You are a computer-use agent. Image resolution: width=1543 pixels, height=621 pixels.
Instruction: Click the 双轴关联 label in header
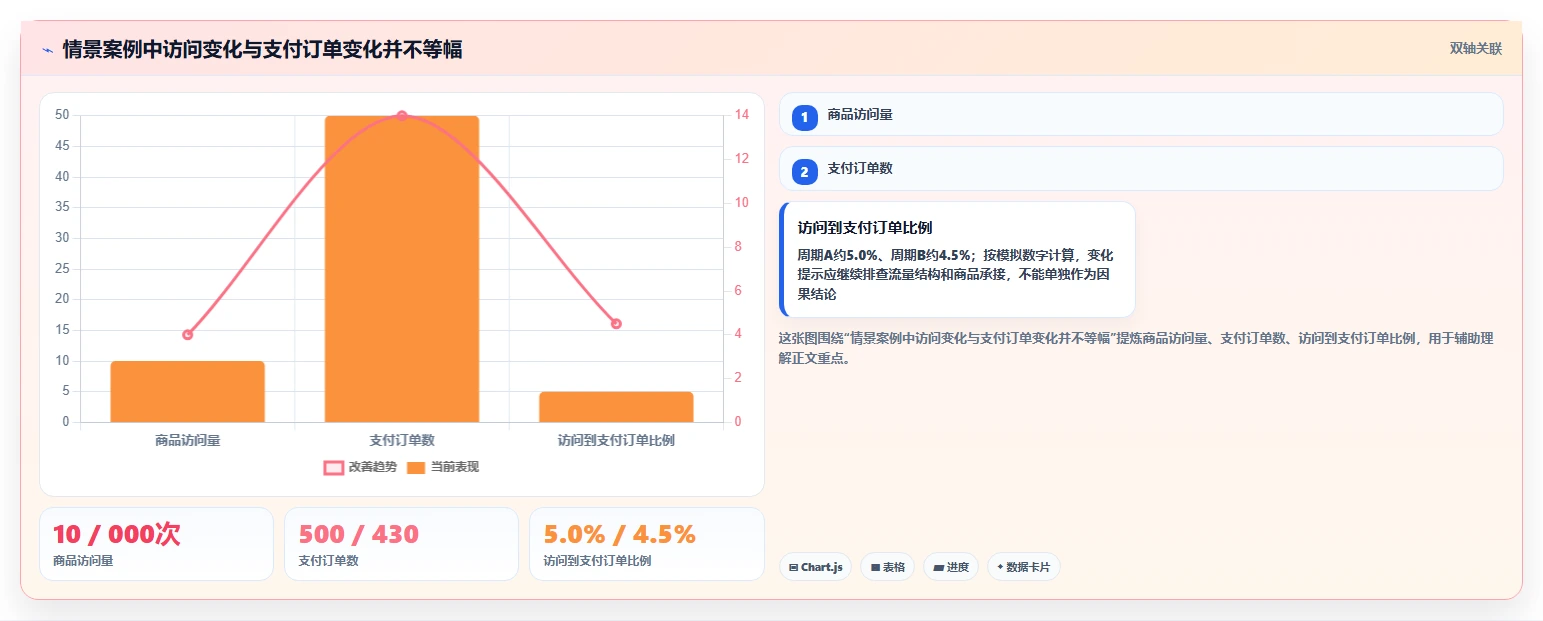tap(1475, 48)
